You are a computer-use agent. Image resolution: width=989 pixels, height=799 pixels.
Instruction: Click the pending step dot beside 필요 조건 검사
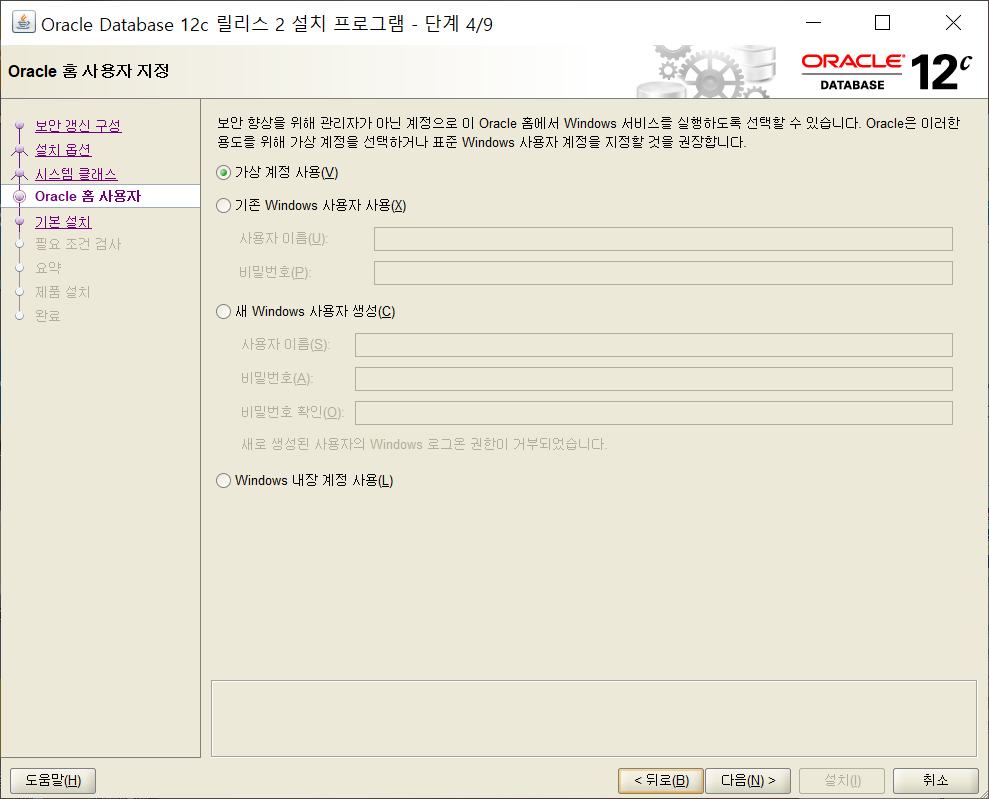pos(20,243)
